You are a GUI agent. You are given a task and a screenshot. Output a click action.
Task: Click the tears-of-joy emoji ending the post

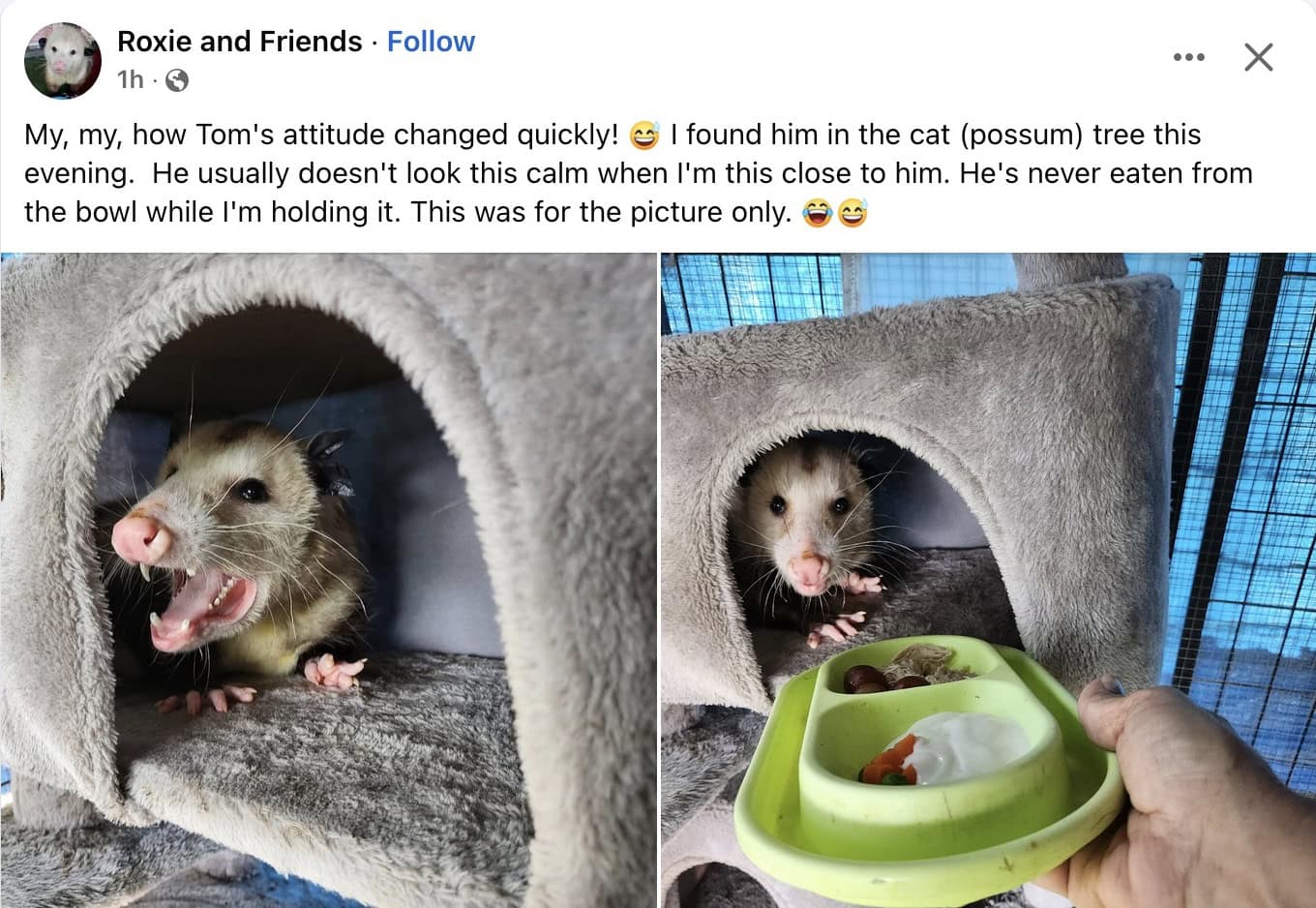click(818, 212)
